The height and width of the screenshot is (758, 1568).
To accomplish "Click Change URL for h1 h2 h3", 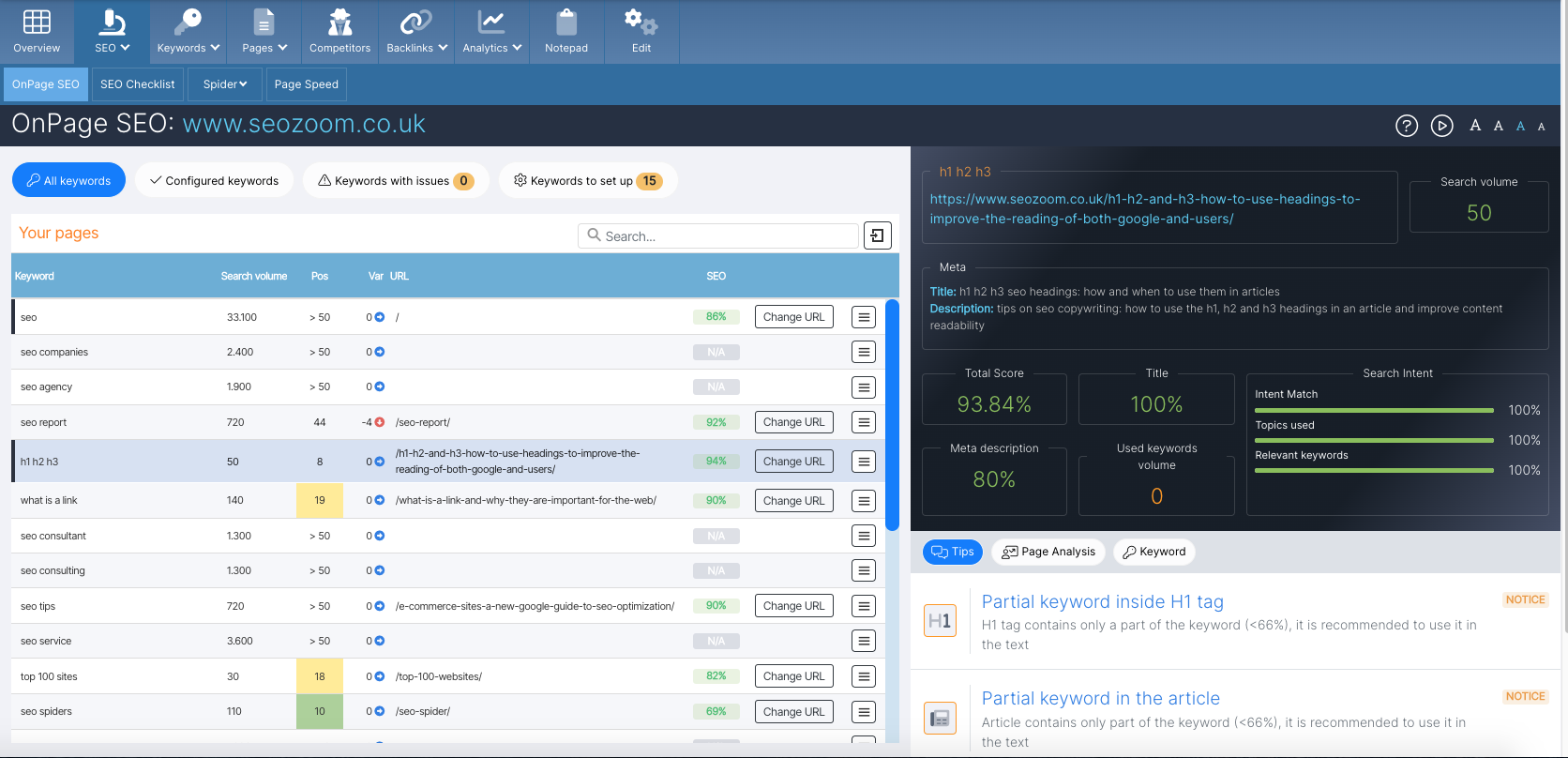I will pyautogui.click(x=794, y=462).
